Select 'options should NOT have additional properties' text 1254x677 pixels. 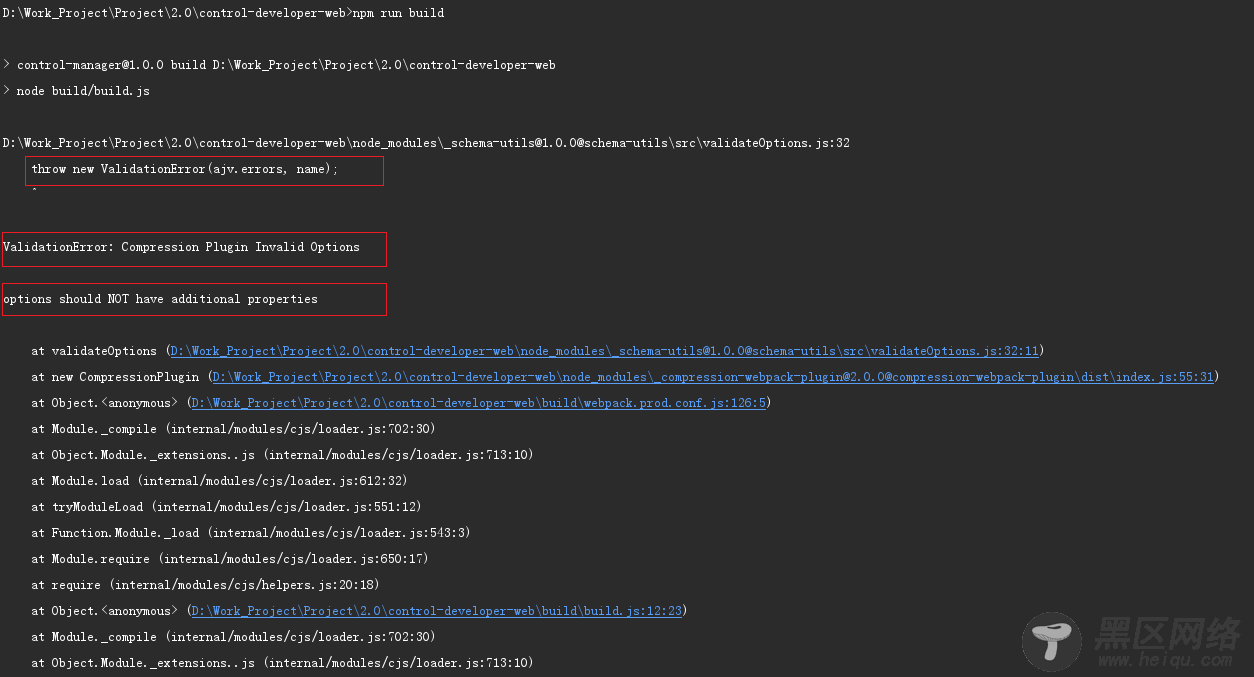[160, 299]
